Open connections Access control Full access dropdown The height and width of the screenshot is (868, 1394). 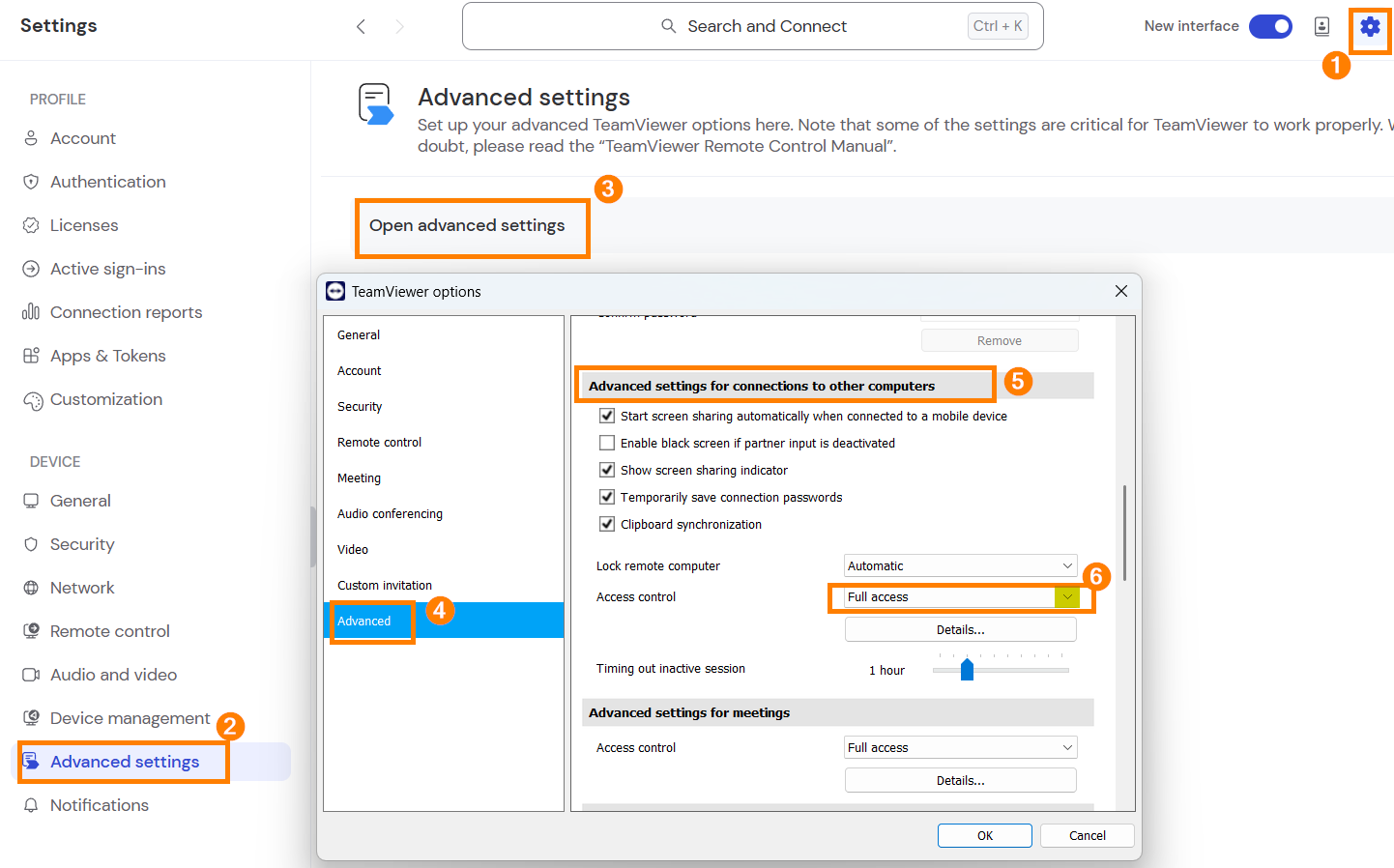click(961, 596)
